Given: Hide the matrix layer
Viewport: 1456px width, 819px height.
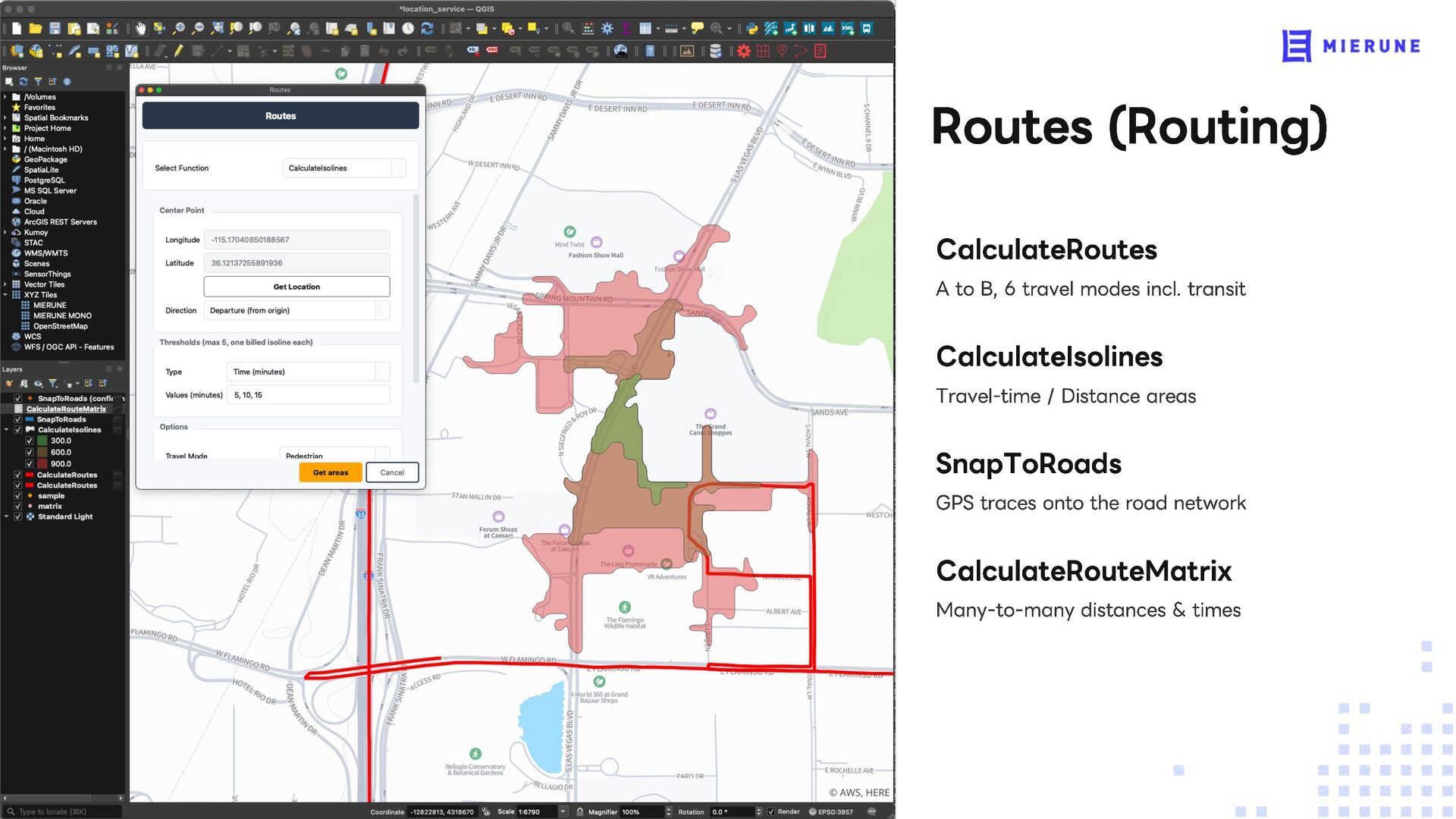Looking at the screenshot, I should [x=17, y=507].
